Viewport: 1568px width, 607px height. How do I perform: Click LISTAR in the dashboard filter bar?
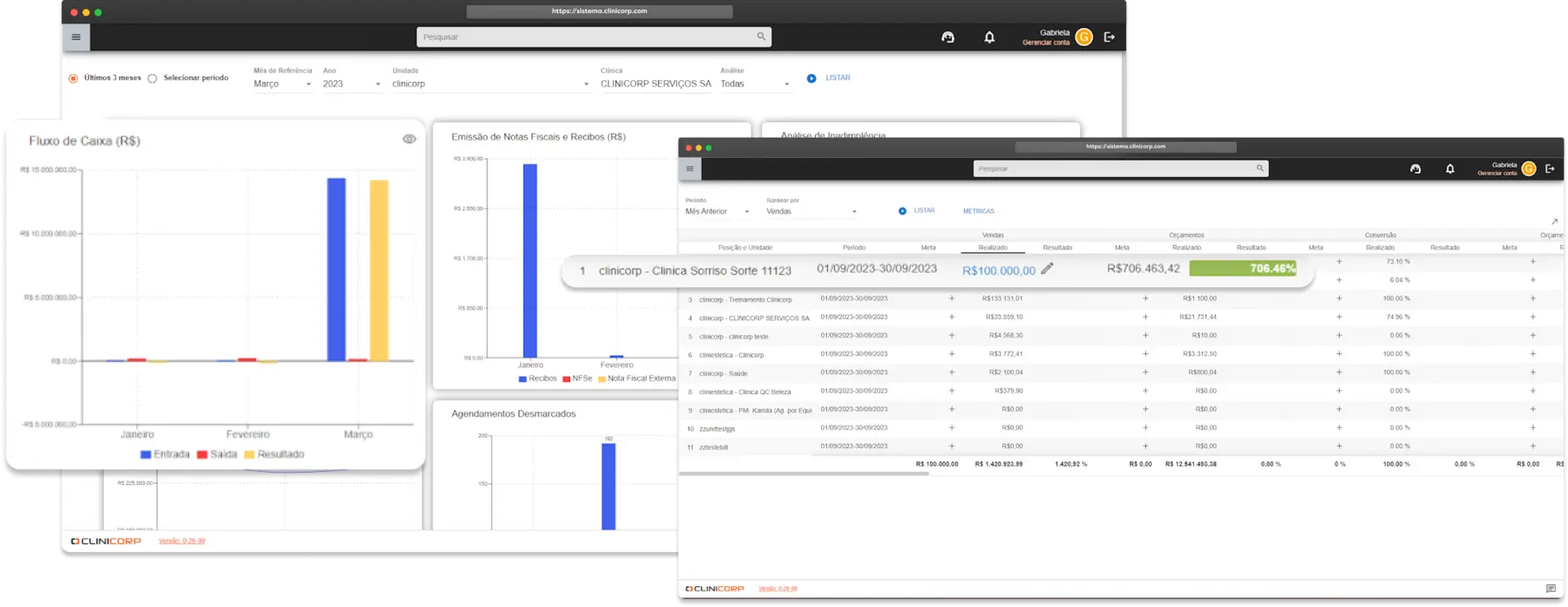coord(838,78)
